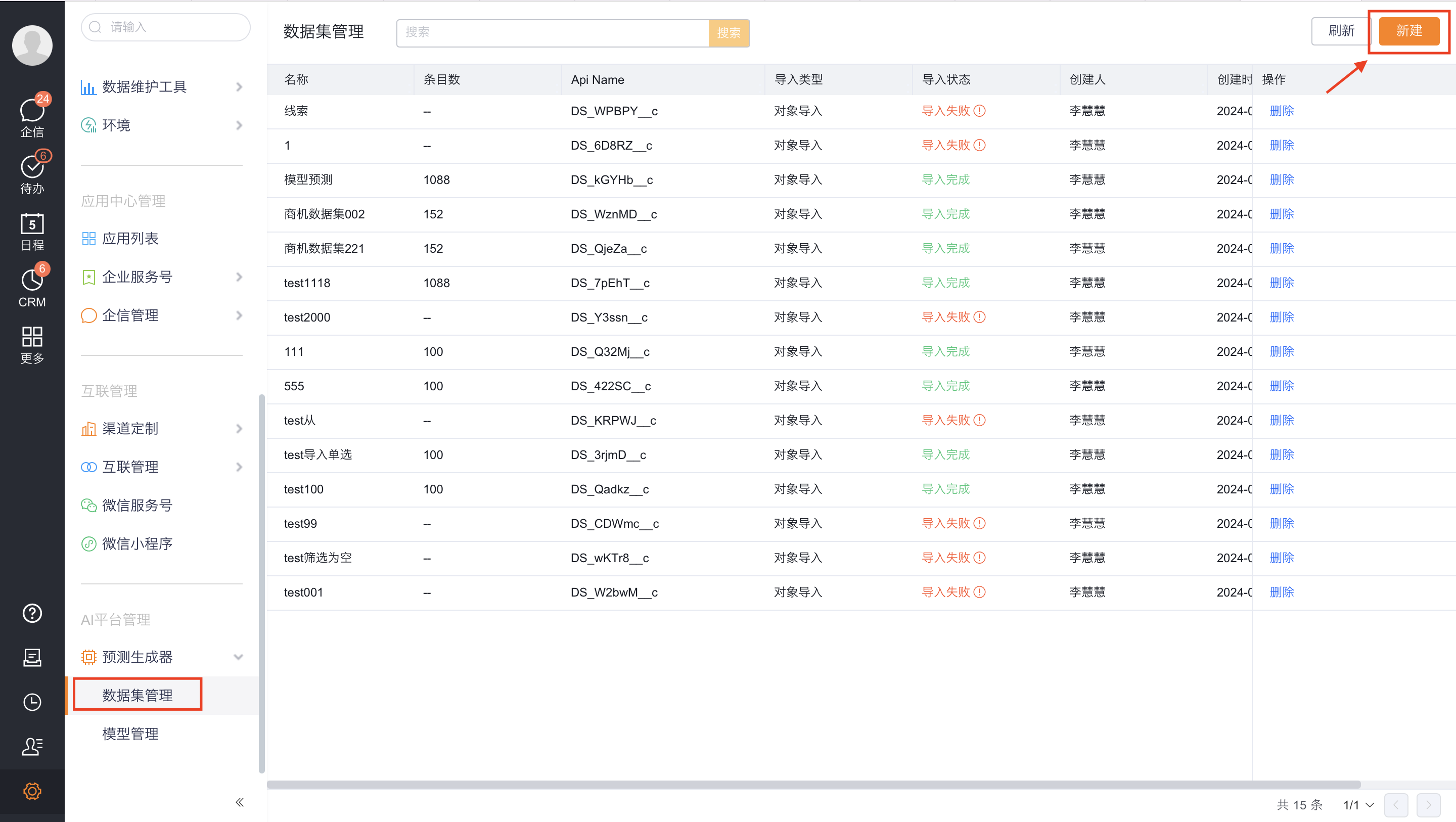Click warning icon for test2000 import failure
Image resolution: width=1456 pixels, height=822 pixels.
pos(980,317)
